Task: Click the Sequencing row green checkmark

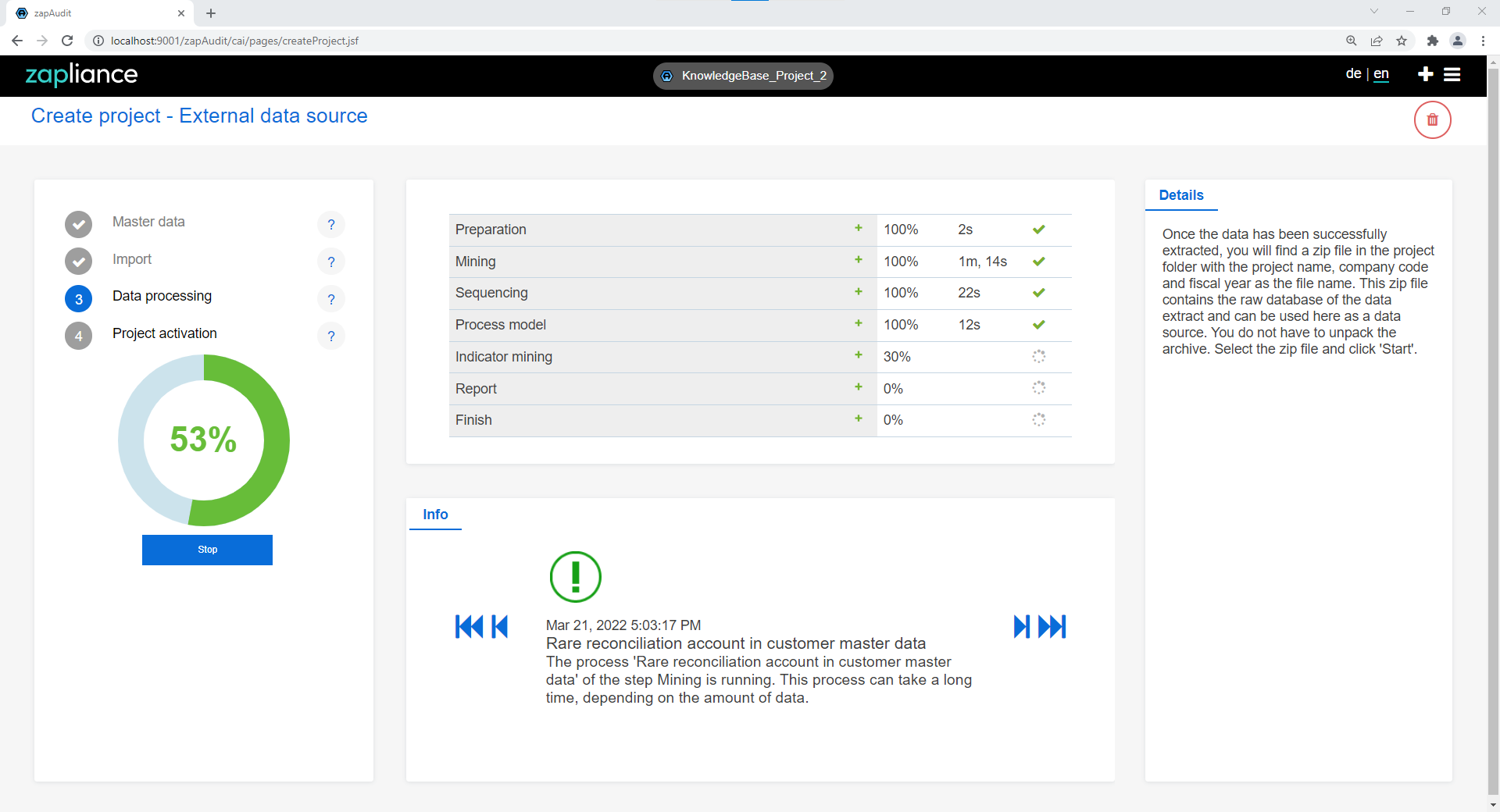Action: 1039,293
